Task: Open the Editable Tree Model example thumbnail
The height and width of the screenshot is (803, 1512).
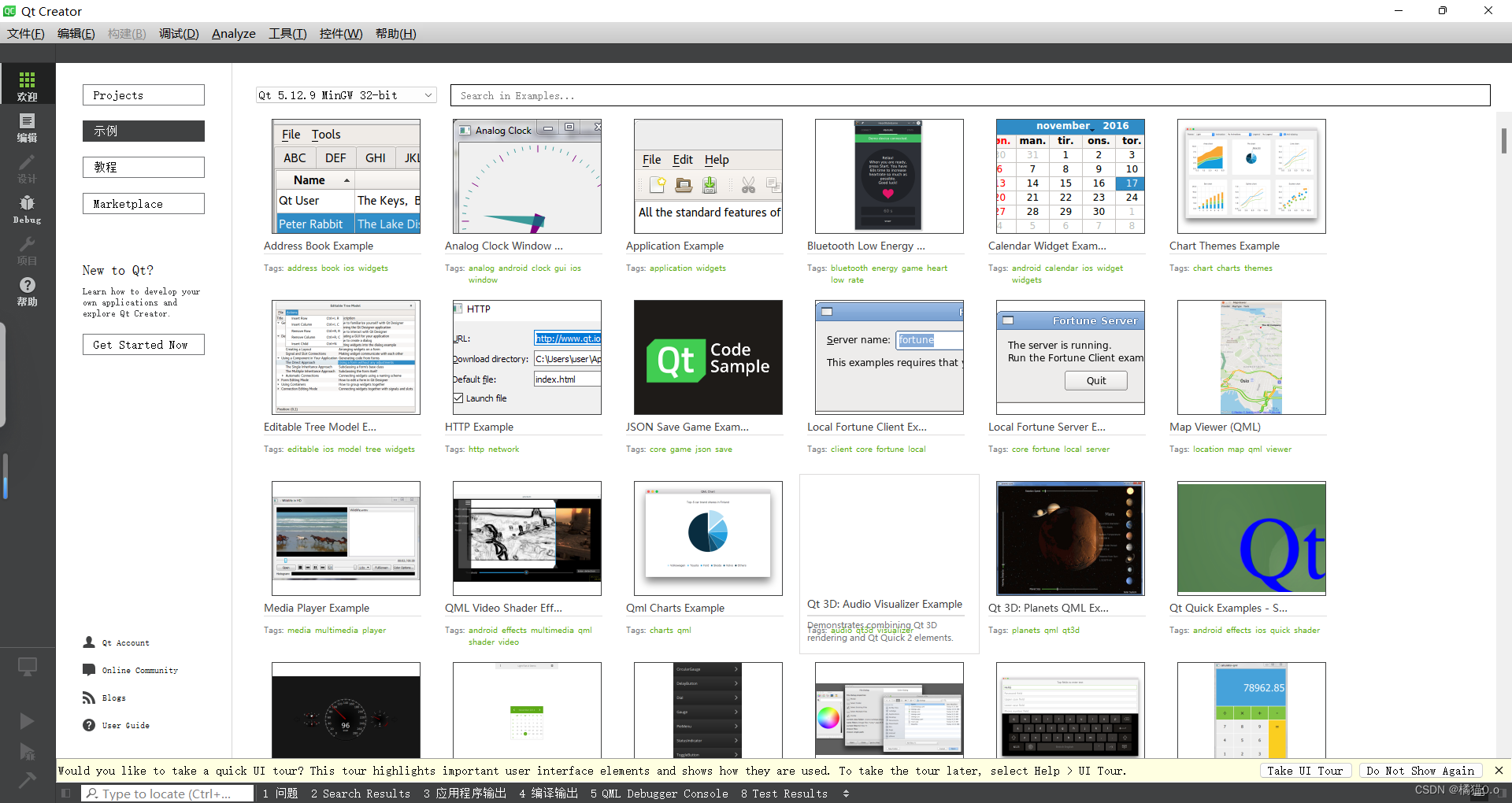Action: tap(346, 357)
